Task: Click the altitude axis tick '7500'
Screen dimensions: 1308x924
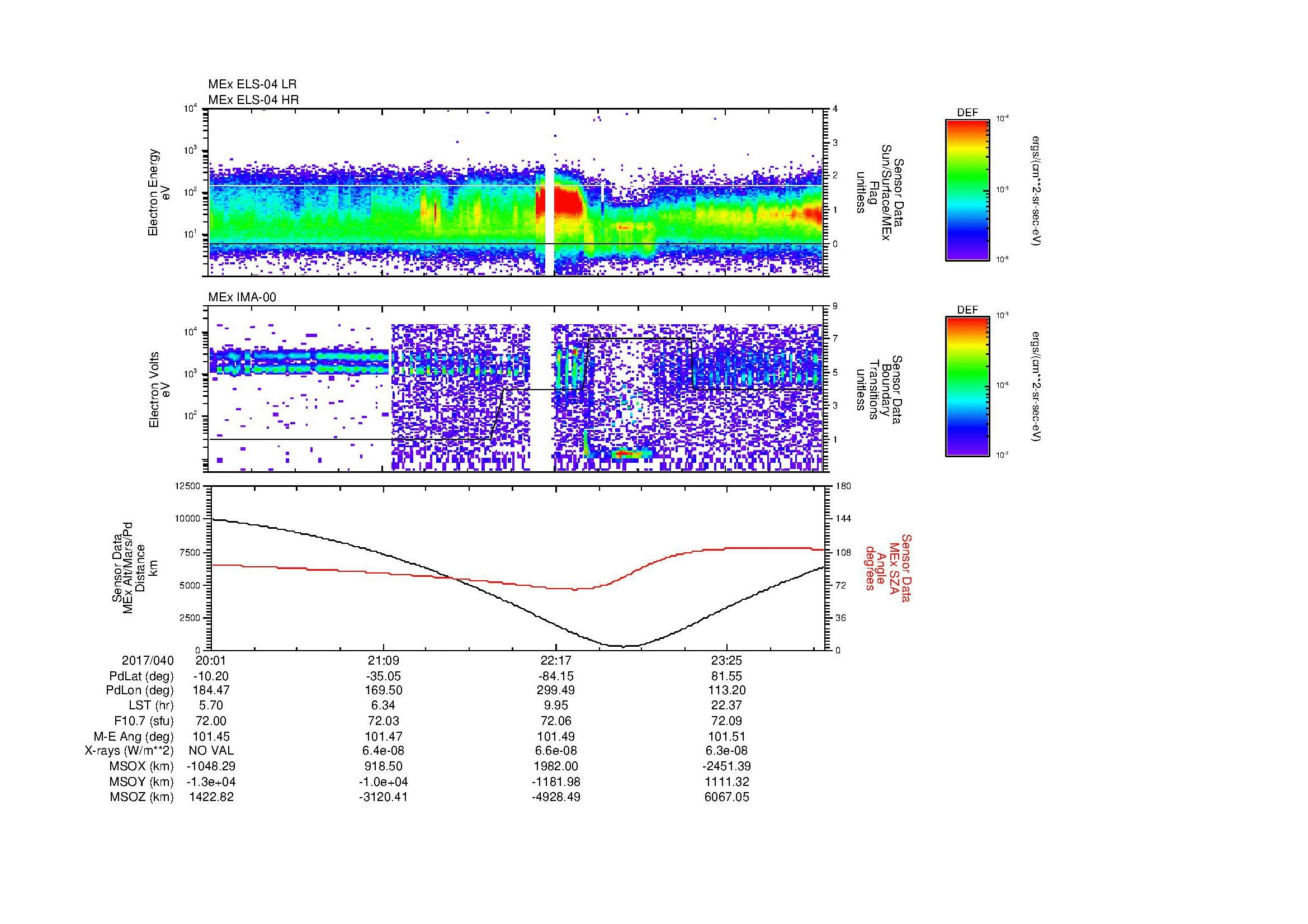Action: pos(191,552)
